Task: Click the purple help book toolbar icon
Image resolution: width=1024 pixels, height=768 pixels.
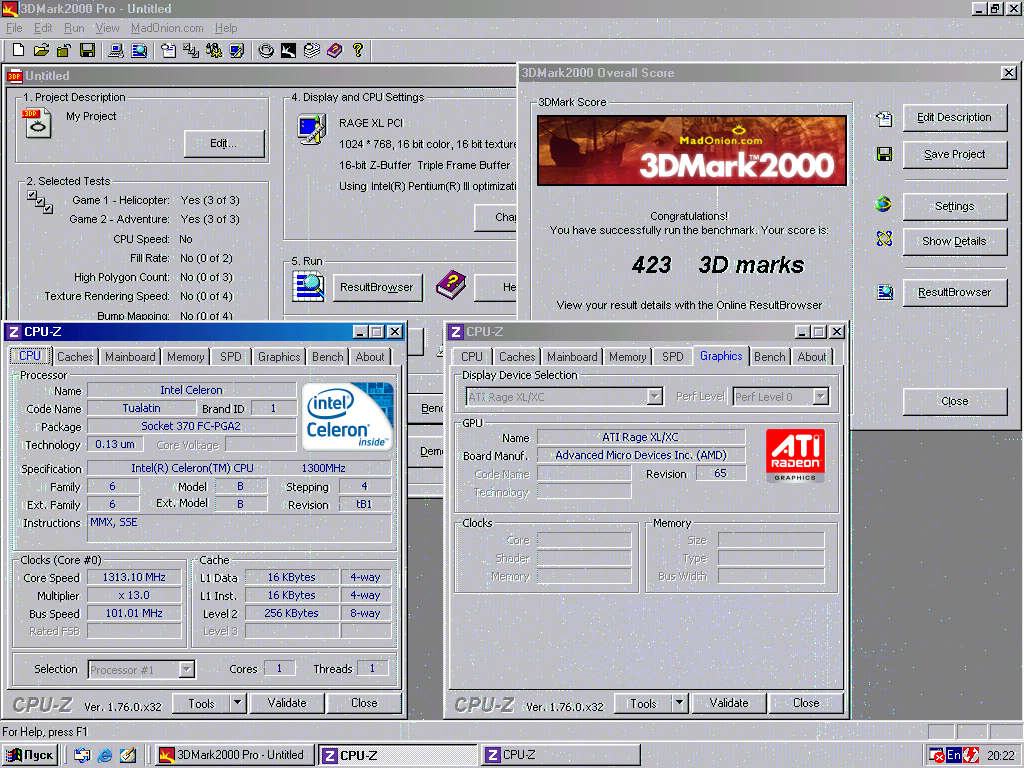Action: coord(334,50)
